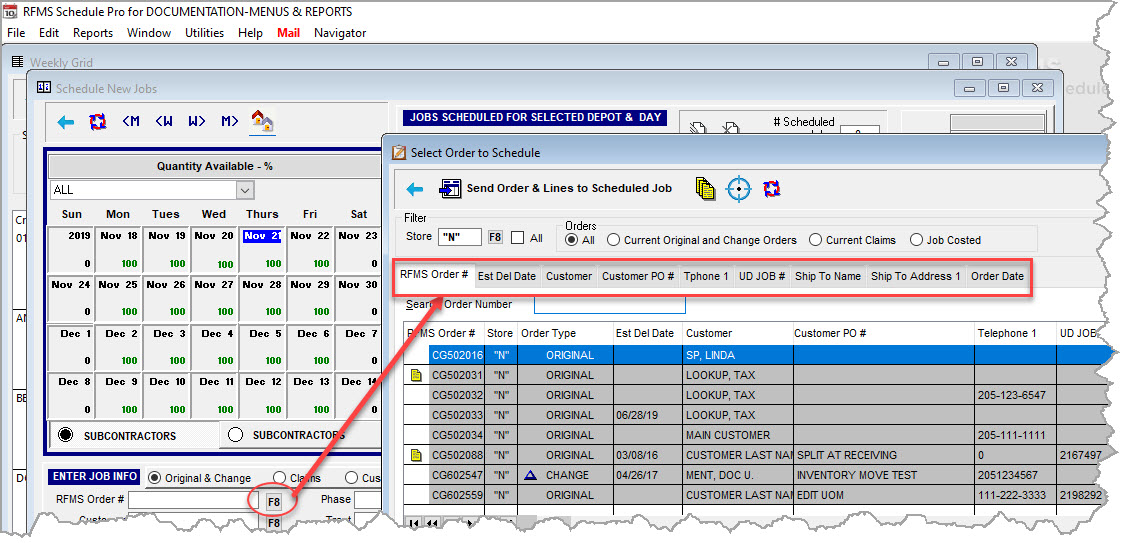1126x543 pixels.
Task: Click F8 lookup button beside RFMS Order #
Action: click(273, 502)
